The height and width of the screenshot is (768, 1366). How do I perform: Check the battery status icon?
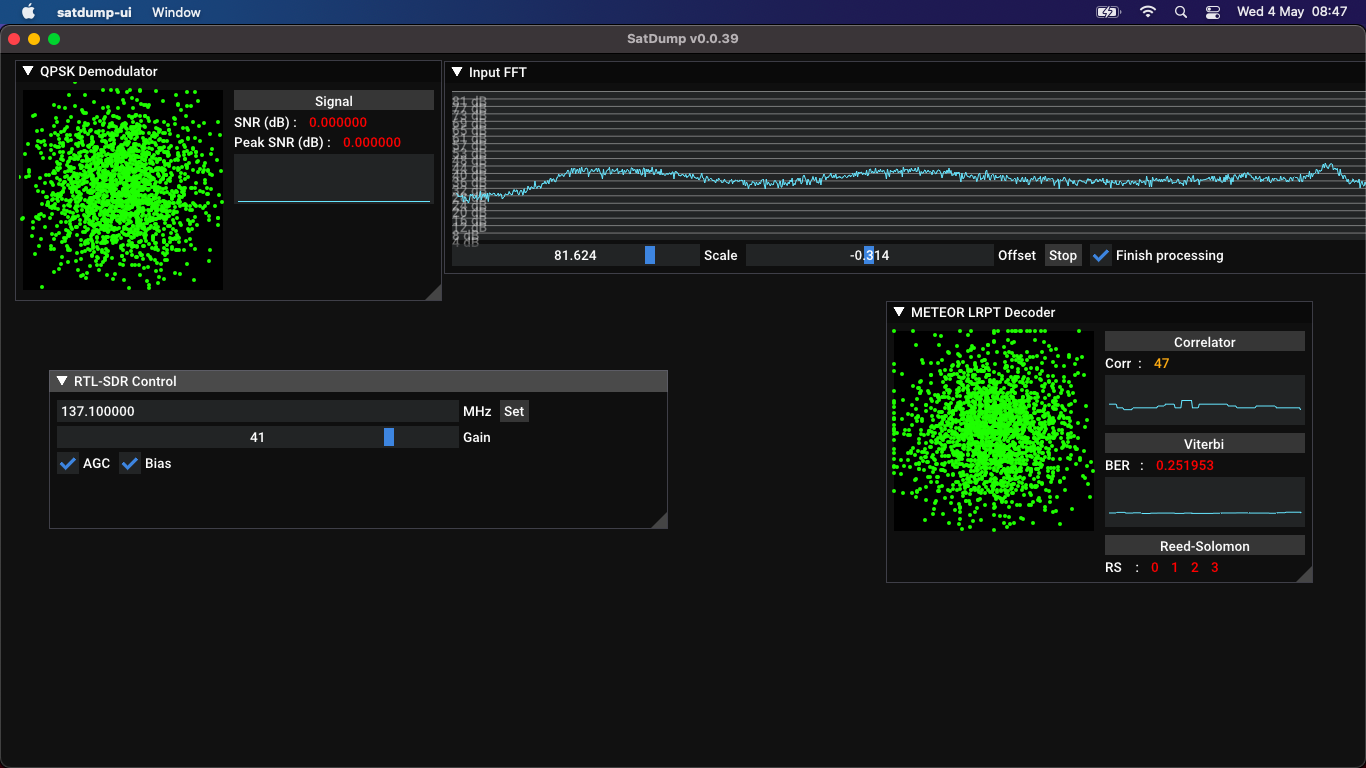coord(1109,12)
